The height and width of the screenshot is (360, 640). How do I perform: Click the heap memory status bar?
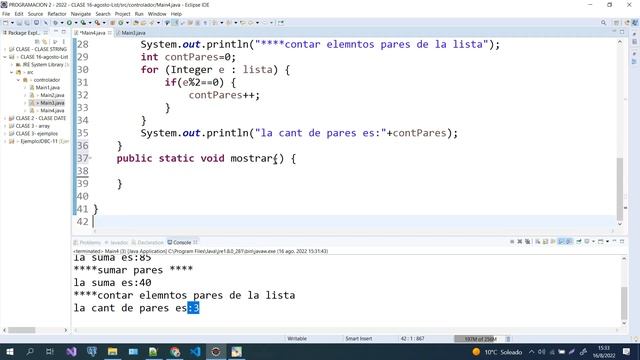point(480,339)
